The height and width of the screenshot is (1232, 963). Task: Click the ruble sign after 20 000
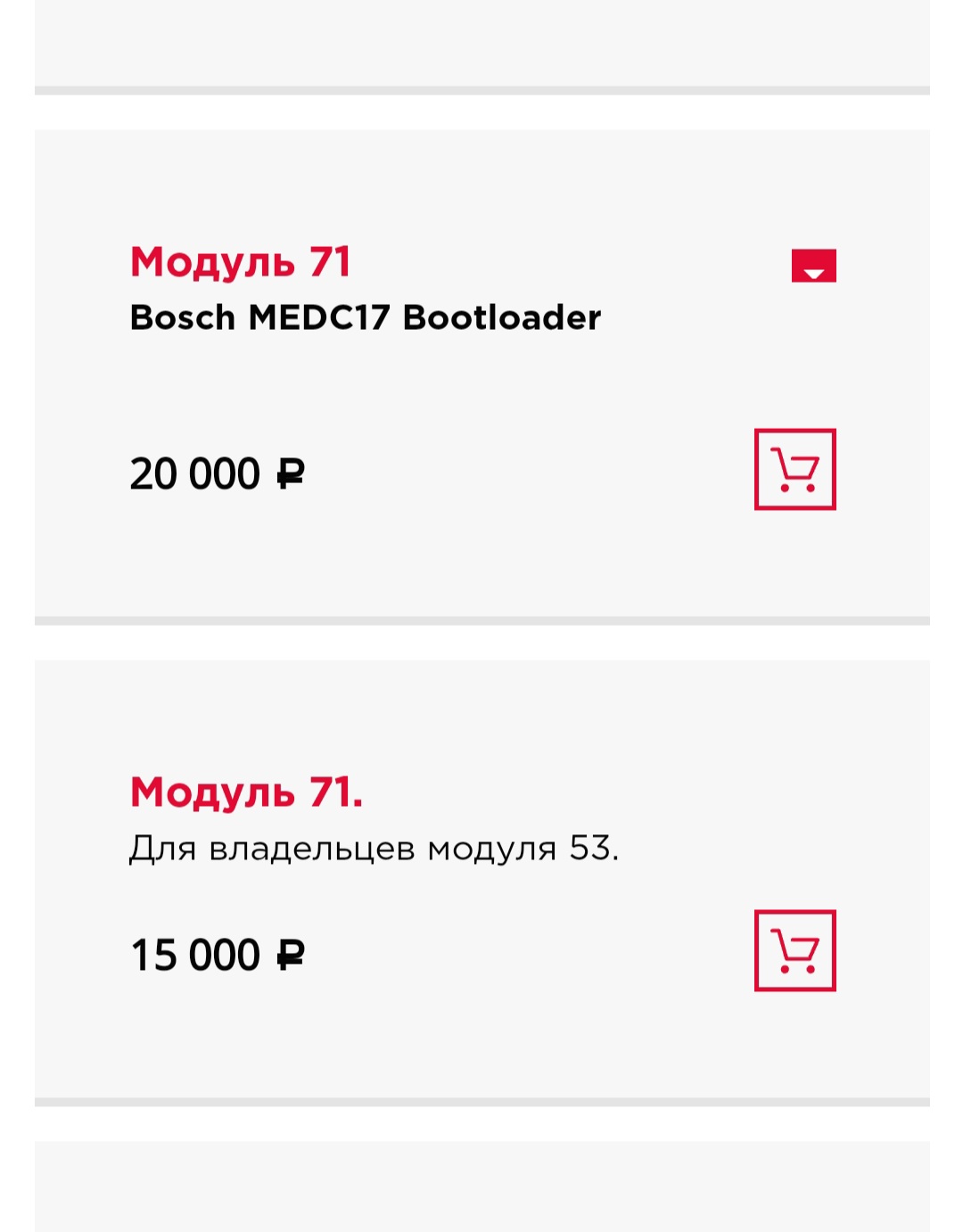[x=291, y=473]
